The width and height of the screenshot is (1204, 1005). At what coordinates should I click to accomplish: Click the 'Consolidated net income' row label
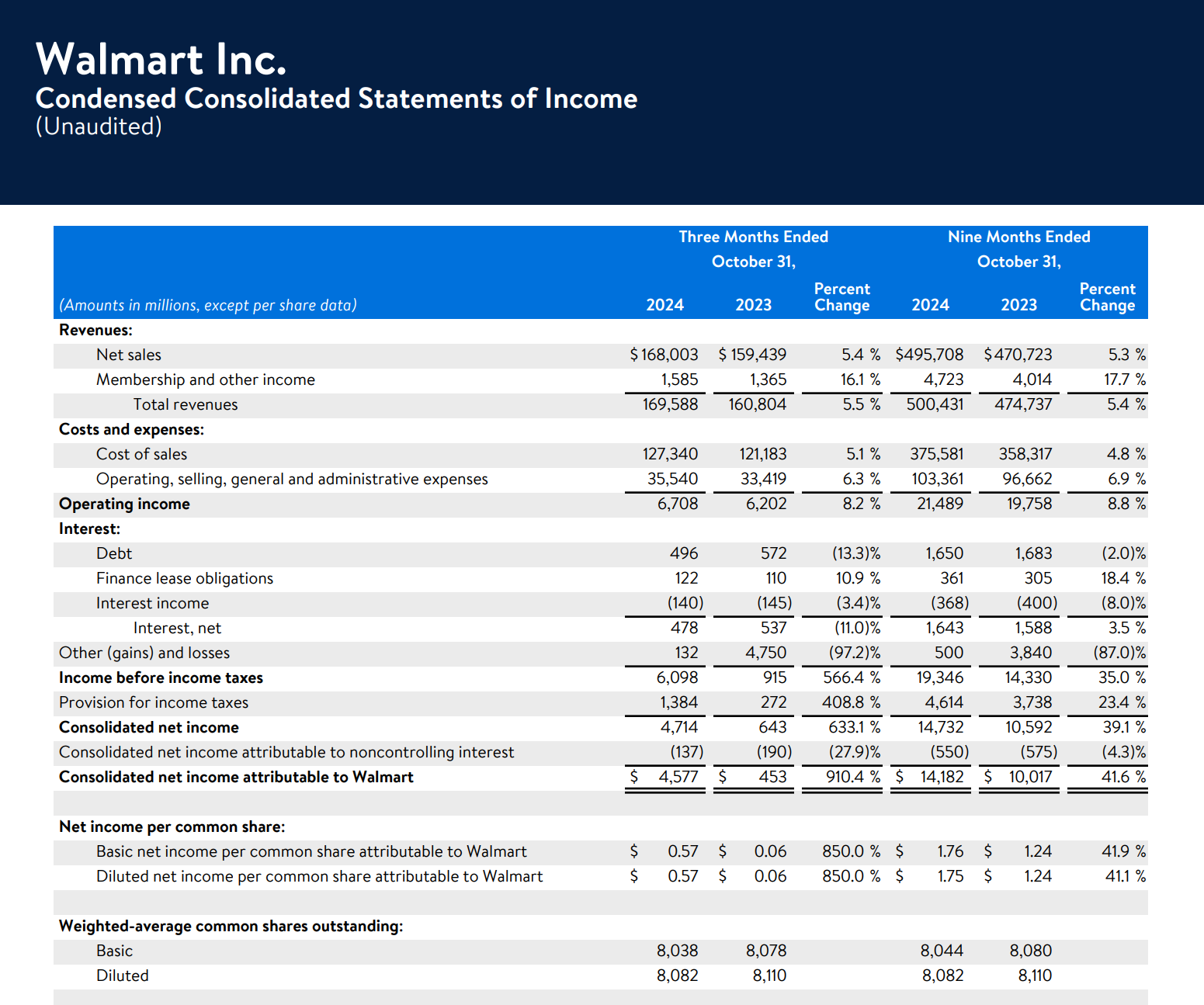click(149, 727)
